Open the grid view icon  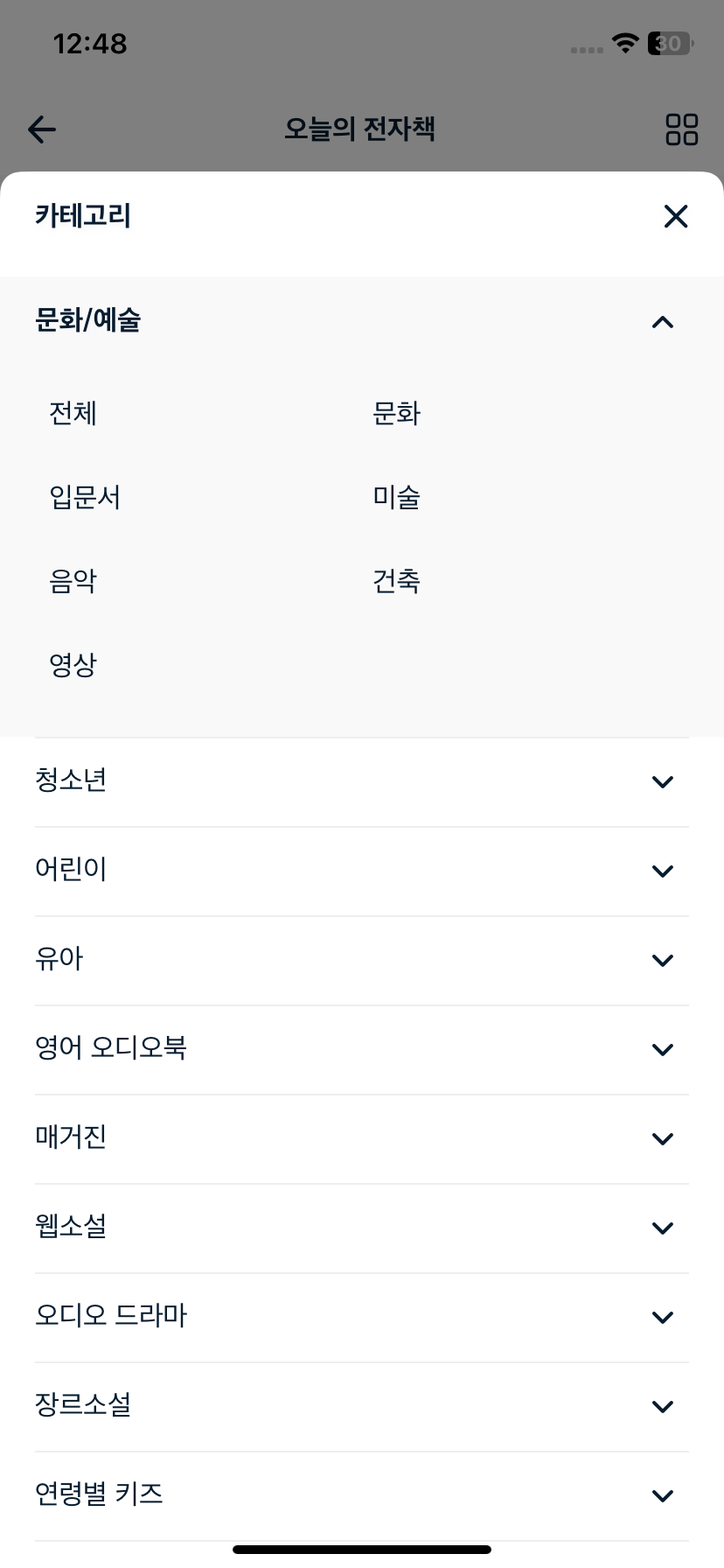tap(681, 129)
